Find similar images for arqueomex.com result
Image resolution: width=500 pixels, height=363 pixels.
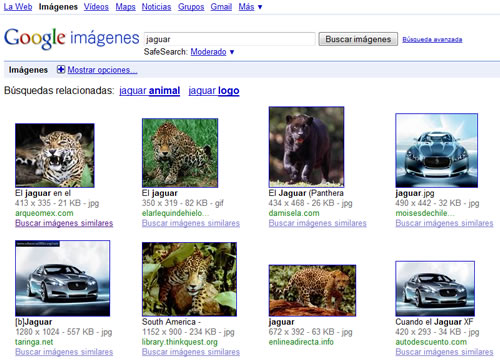point(64,223)
